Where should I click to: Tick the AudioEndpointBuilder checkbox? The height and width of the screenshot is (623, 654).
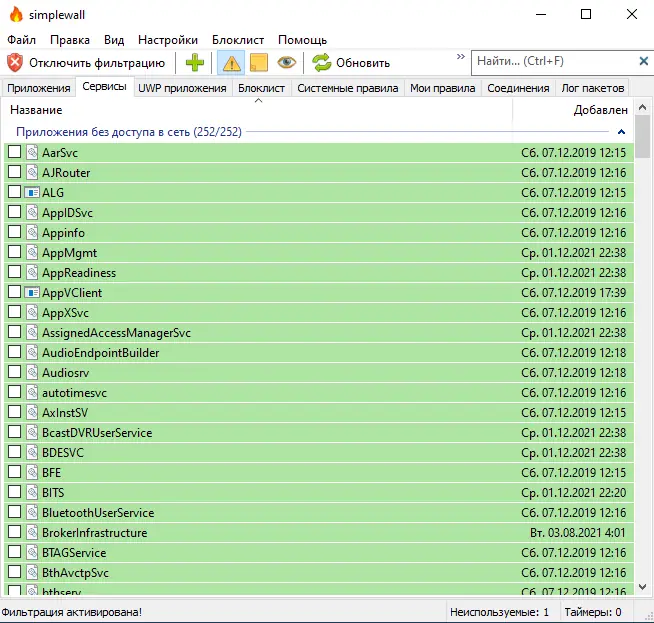click(x=15, y=352)
